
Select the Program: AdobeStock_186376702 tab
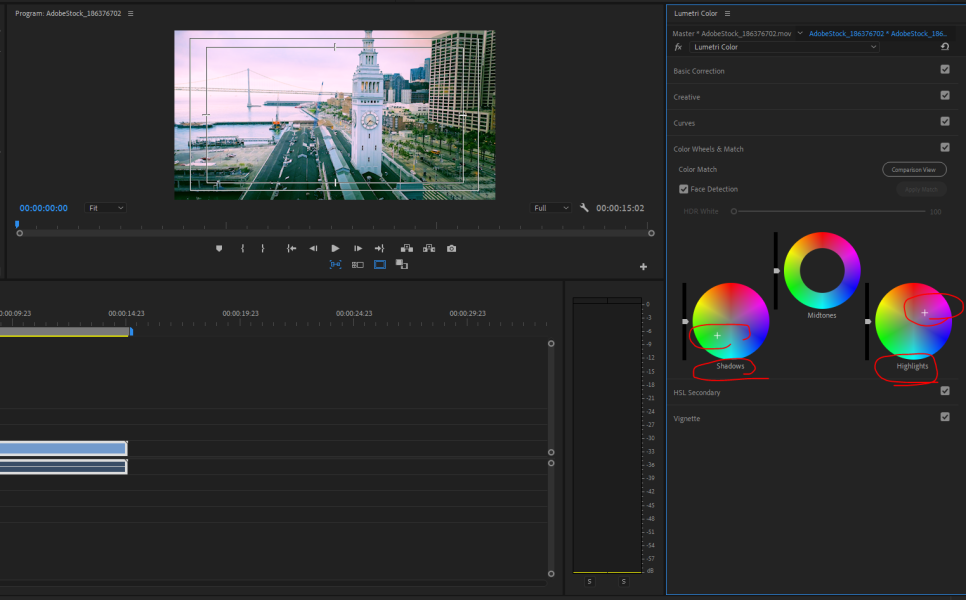(x=68, y=14)
